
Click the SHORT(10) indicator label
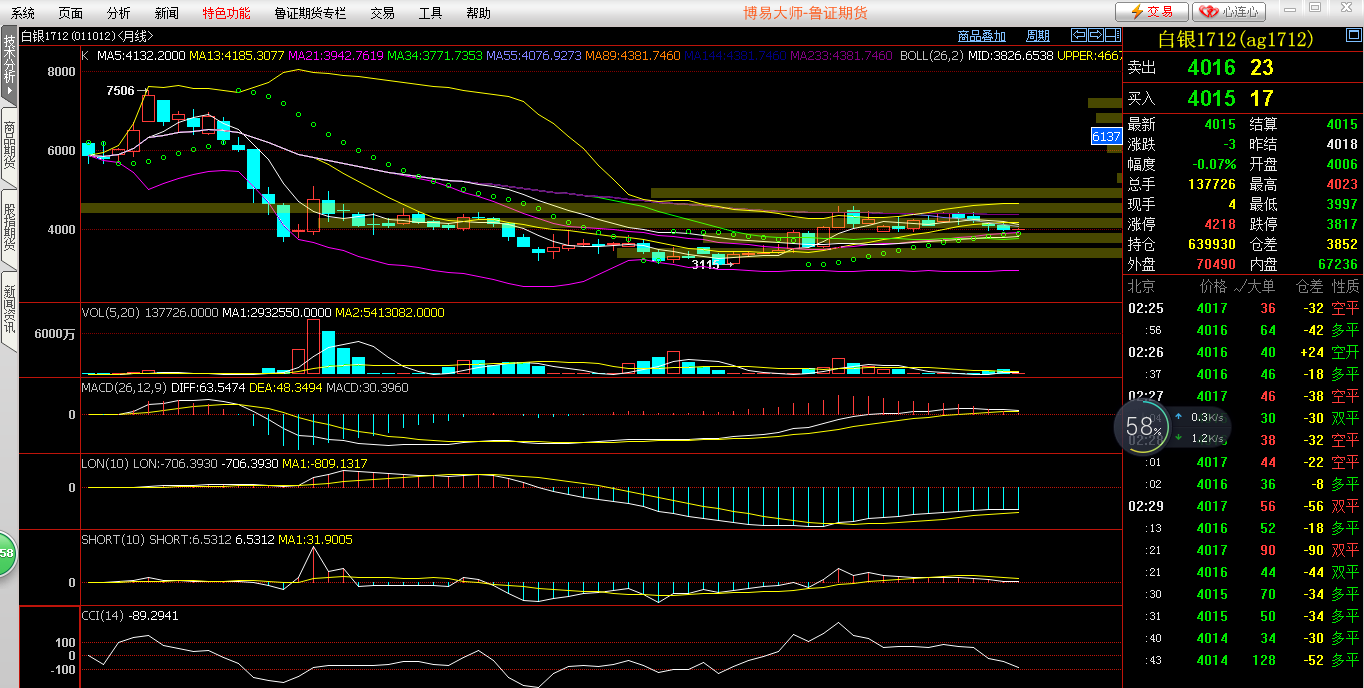tap(113, 540)
